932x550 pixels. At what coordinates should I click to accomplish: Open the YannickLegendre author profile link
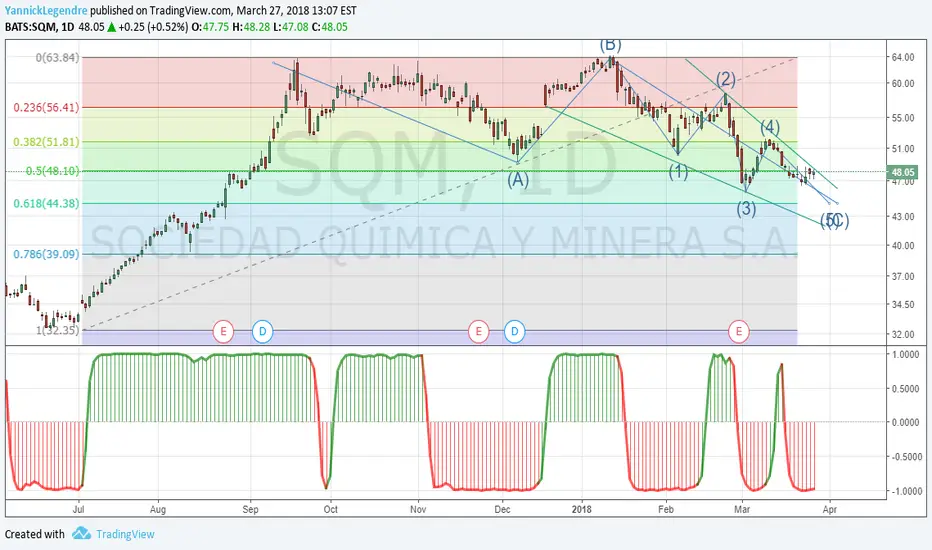click(x=46, y=11)
